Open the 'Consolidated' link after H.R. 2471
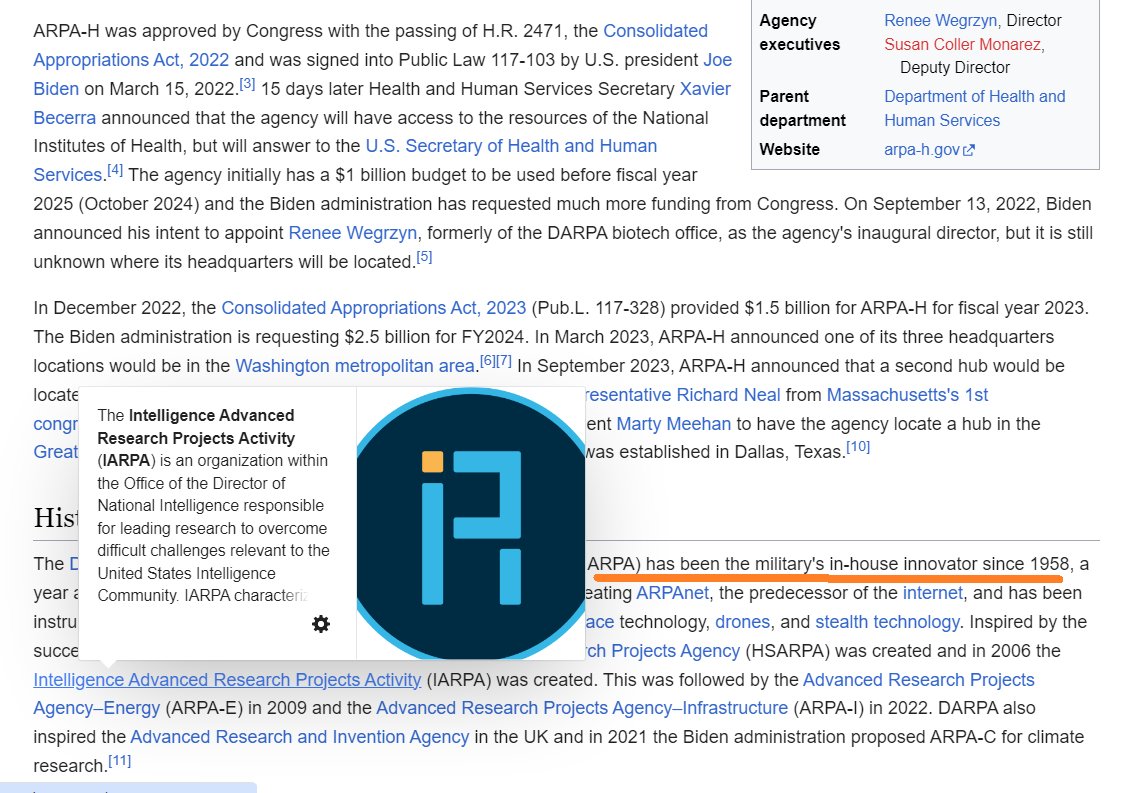1137x793 pixels. pos(656,31)
